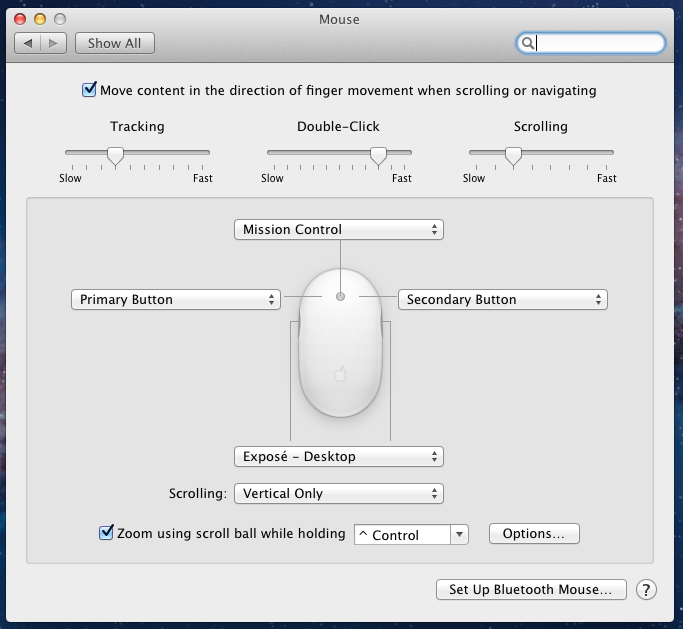Image resolution: width=683 pixels, height=629 pixels.
Task: Open zoom Options… button
Action: 534,534
